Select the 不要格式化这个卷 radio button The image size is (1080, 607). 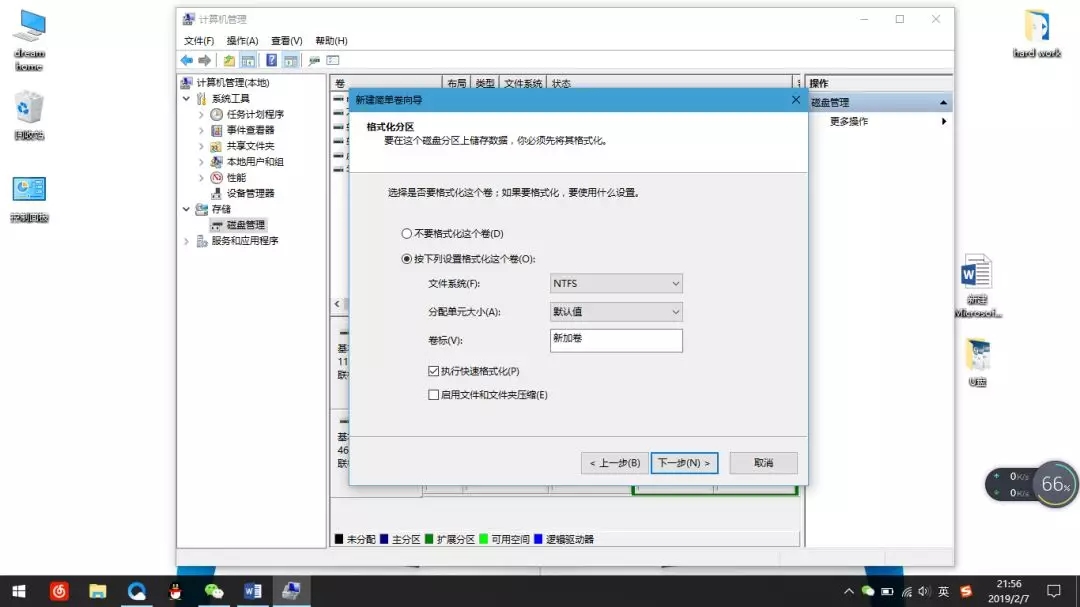click(405, 235)
